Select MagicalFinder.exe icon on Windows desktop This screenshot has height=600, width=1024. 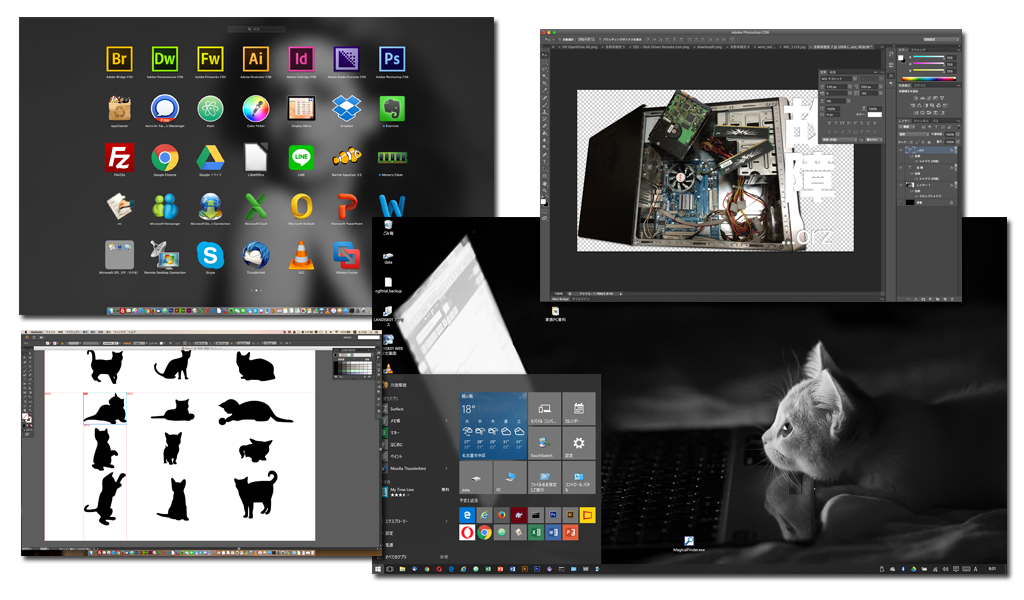click(x=689, y=544)
